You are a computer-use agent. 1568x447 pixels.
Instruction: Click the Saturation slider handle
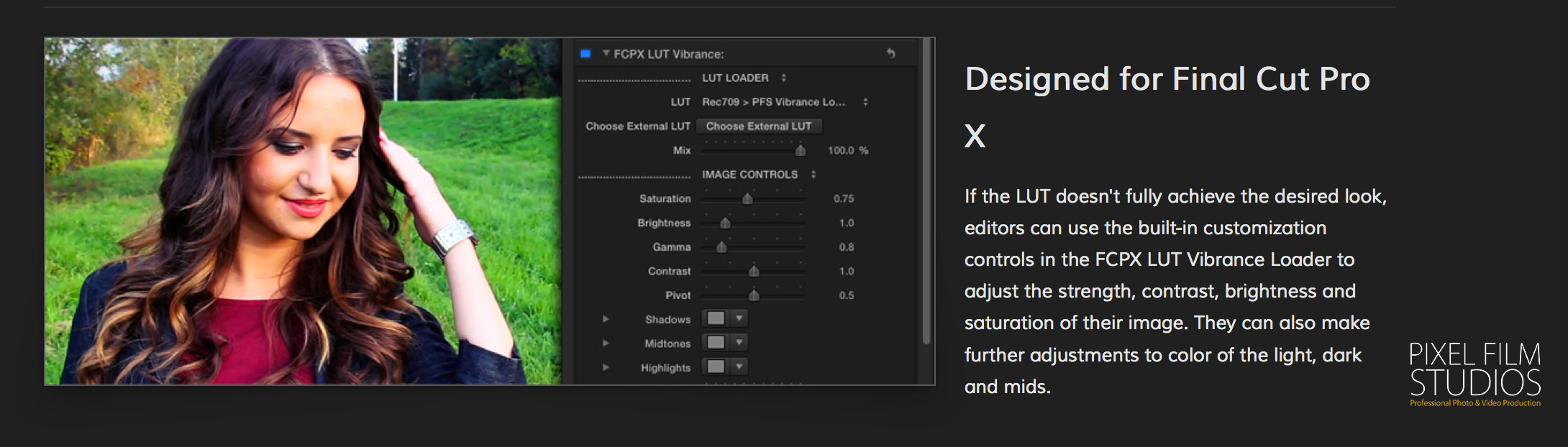[747, 199]
